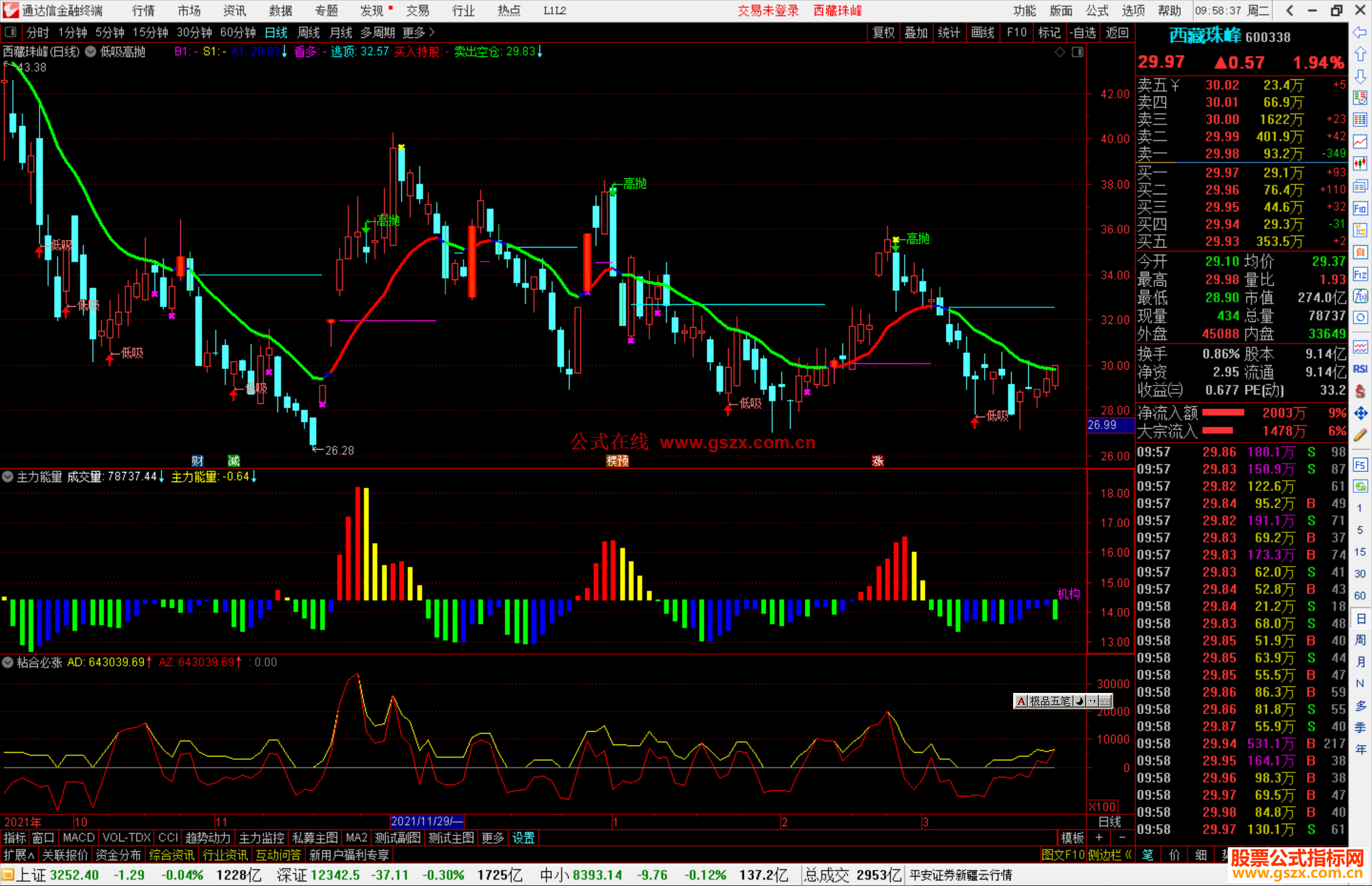The height and width of the screenshot is (886, 1372).
Task: Expand the 更多 periods dropdown in timeframe bar
Action: [419, 32]
